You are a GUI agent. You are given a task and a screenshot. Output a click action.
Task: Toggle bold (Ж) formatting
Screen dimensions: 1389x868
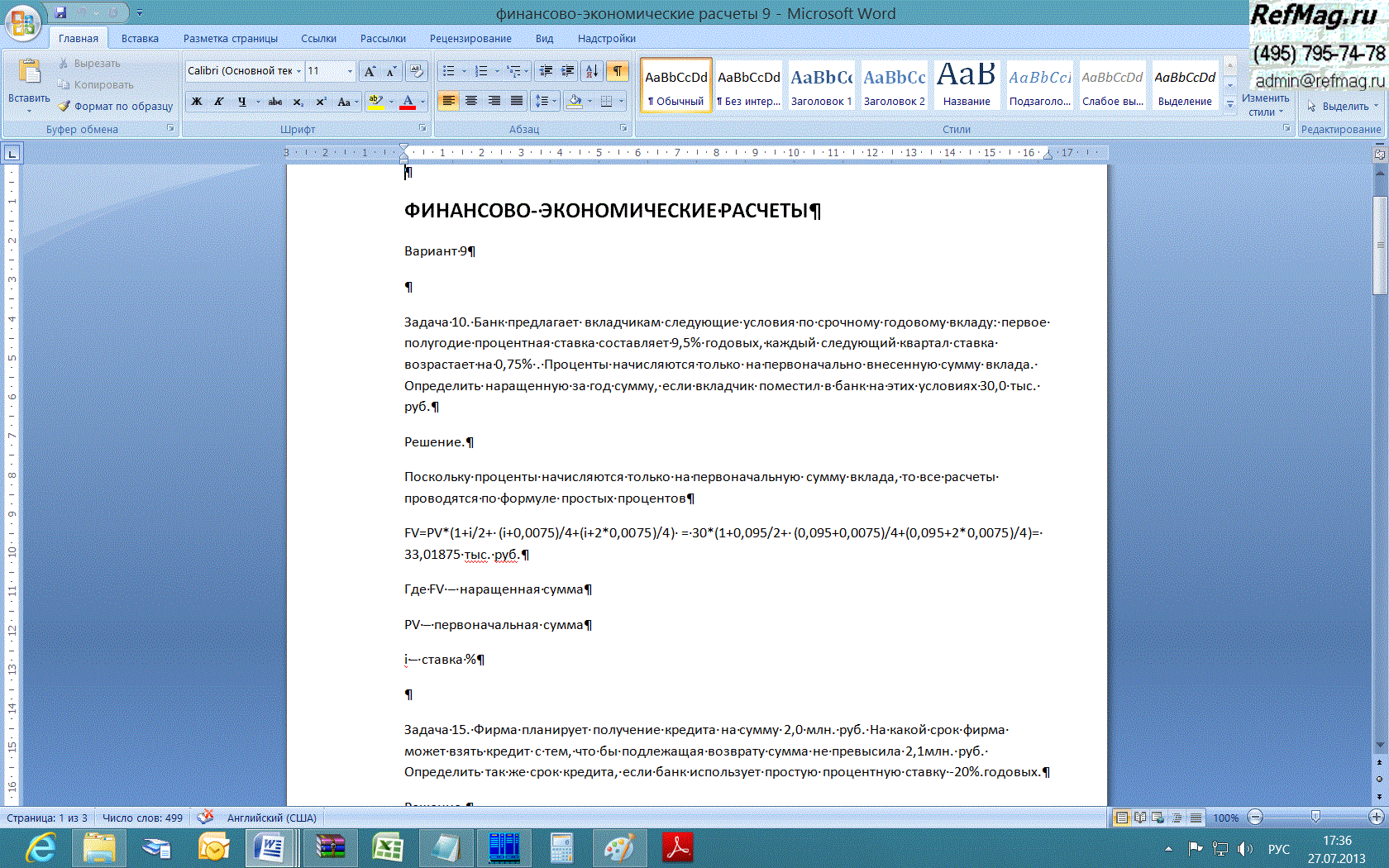pyautogui.click(x=197, y=102)
